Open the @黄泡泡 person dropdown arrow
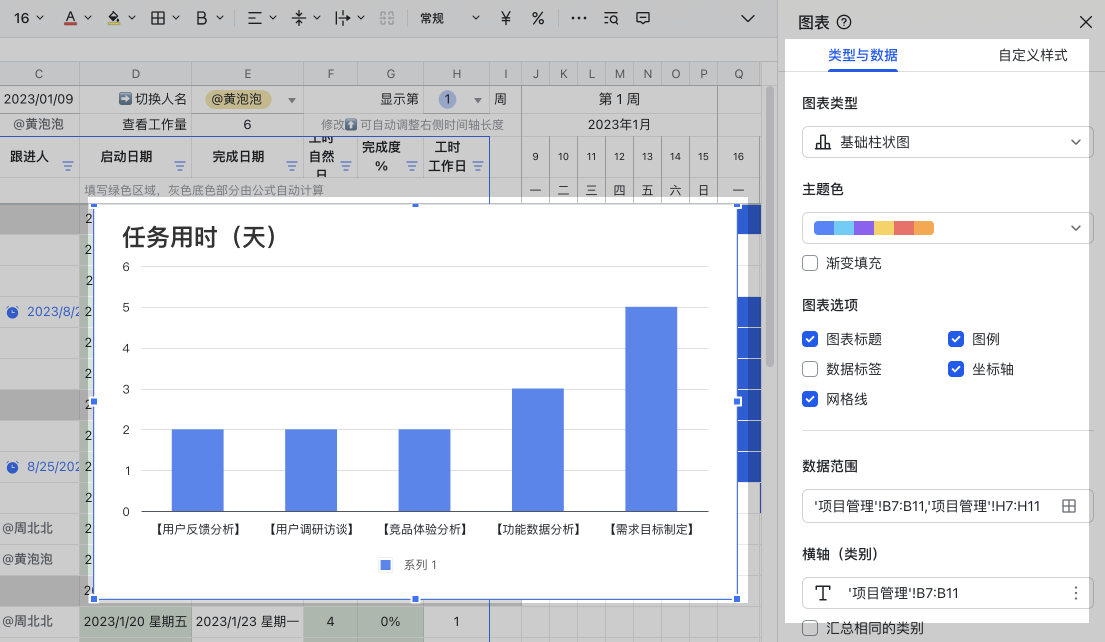Screen dimensions: 1105x642 click(x=292, y=100)
